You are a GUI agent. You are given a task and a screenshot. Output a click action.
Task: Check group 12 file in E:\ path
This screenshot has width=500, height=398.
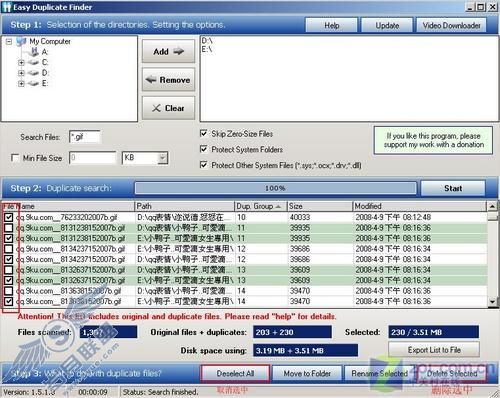pyautogui.click(x=9, y=249)
